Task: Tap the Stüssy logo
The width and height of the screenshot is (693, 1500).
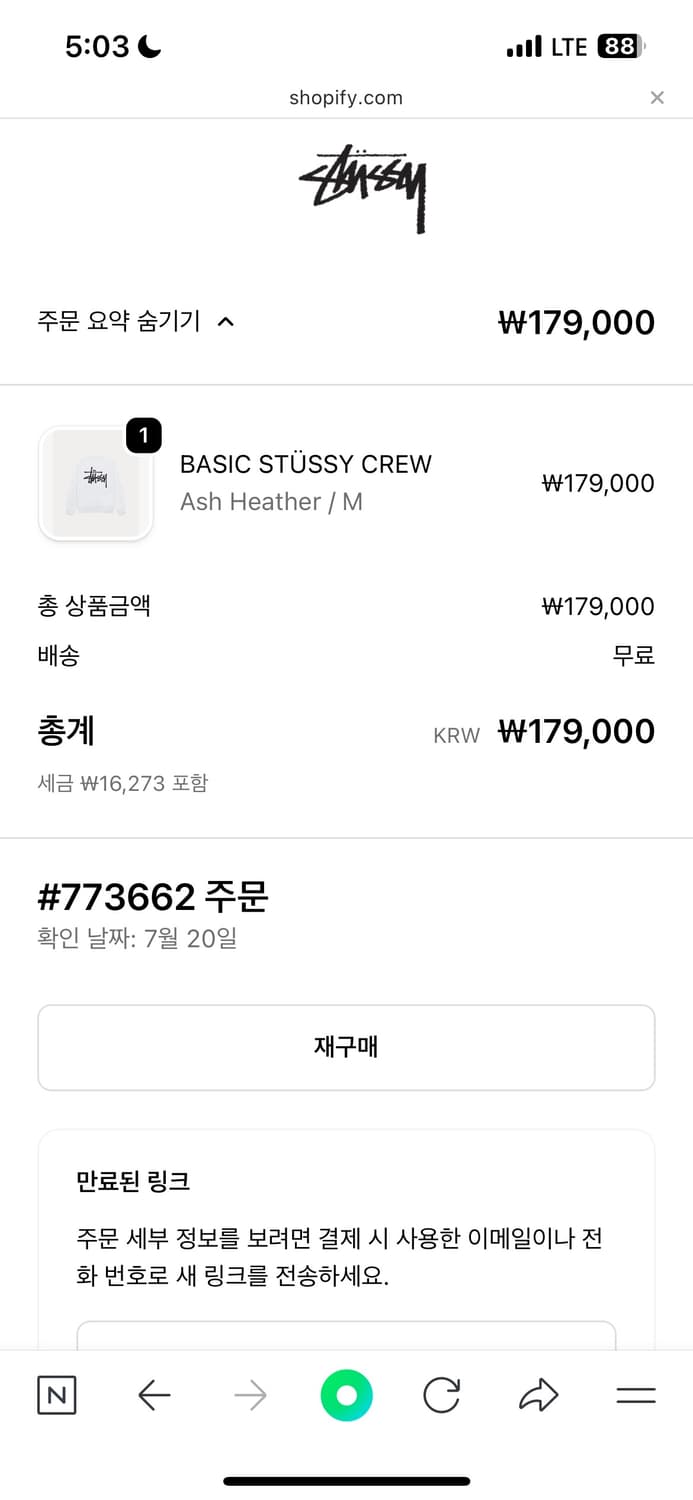Action: 363,188
